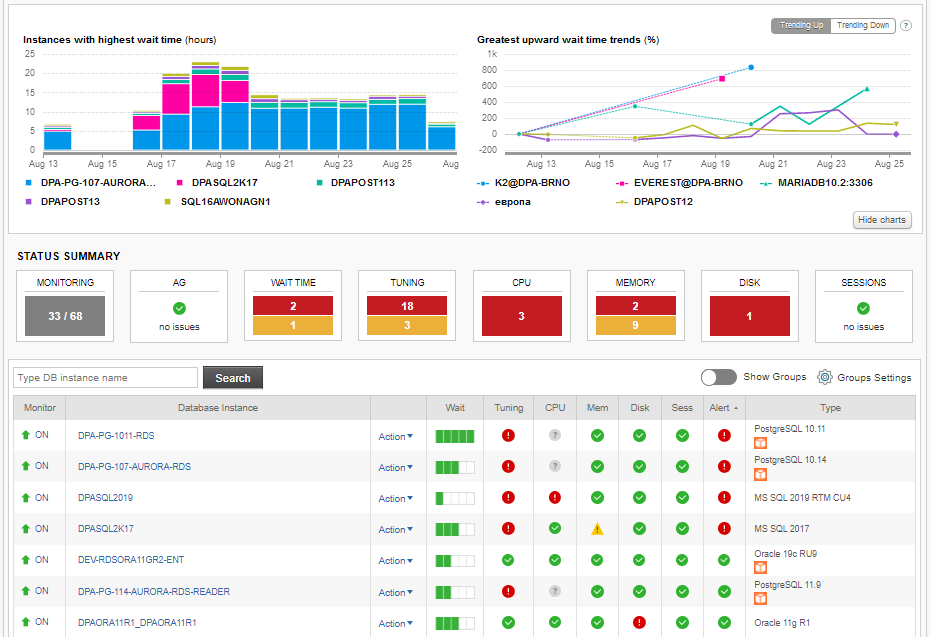Click Disk critical icon for DPAORA11R1_DPAORA11R1
Viewport: 931px width, 637px height.
pos(639,622)
